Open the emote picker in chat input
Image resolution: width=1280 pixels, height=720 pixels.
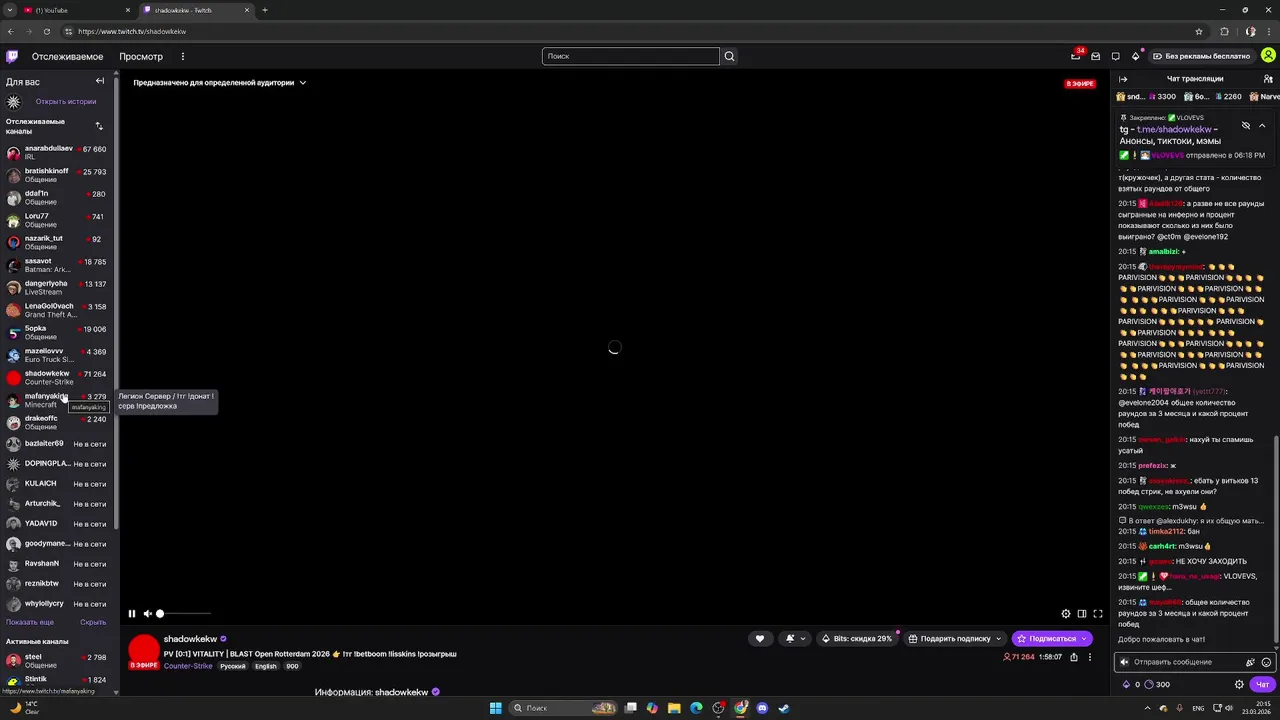(x=1266, y=662)
